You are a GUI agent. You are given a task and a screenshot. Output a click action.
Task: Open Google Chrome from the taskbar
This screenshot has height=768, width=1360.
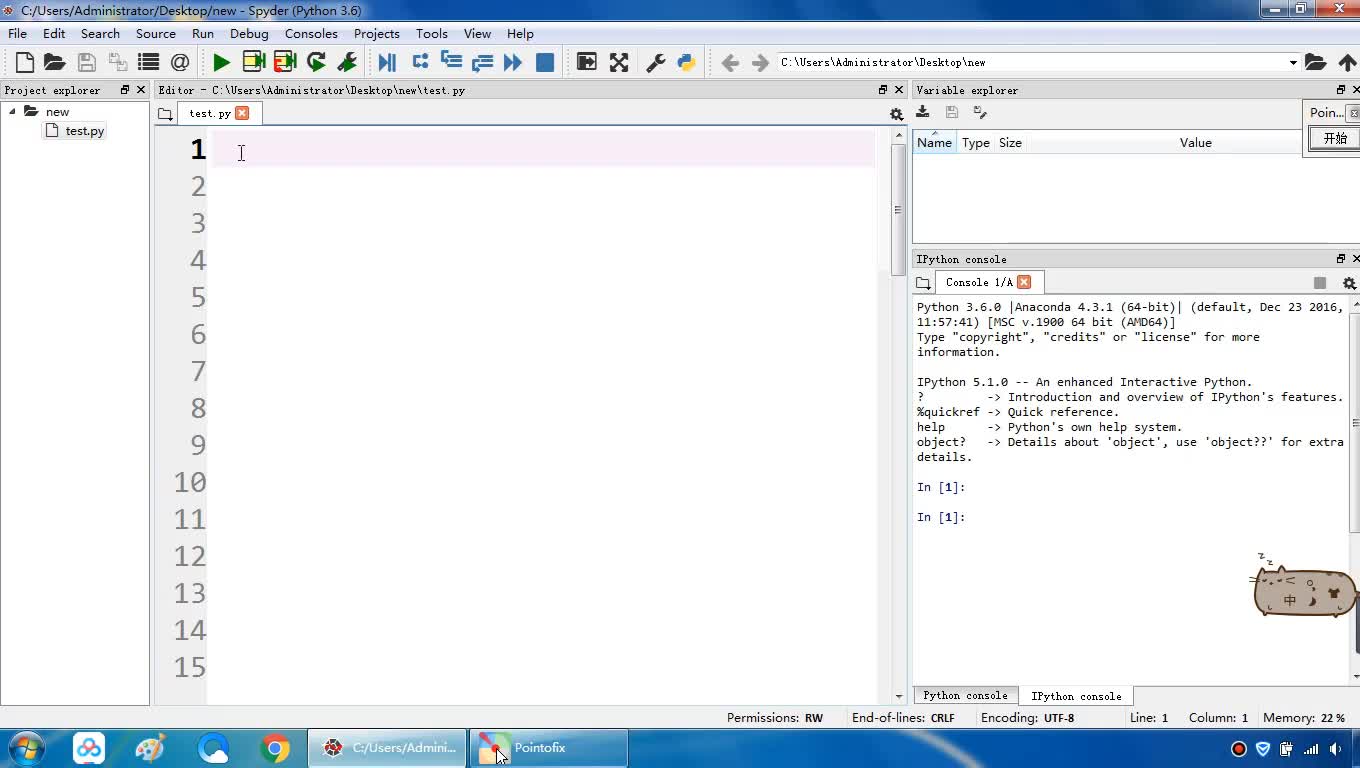tap(275, 748)
